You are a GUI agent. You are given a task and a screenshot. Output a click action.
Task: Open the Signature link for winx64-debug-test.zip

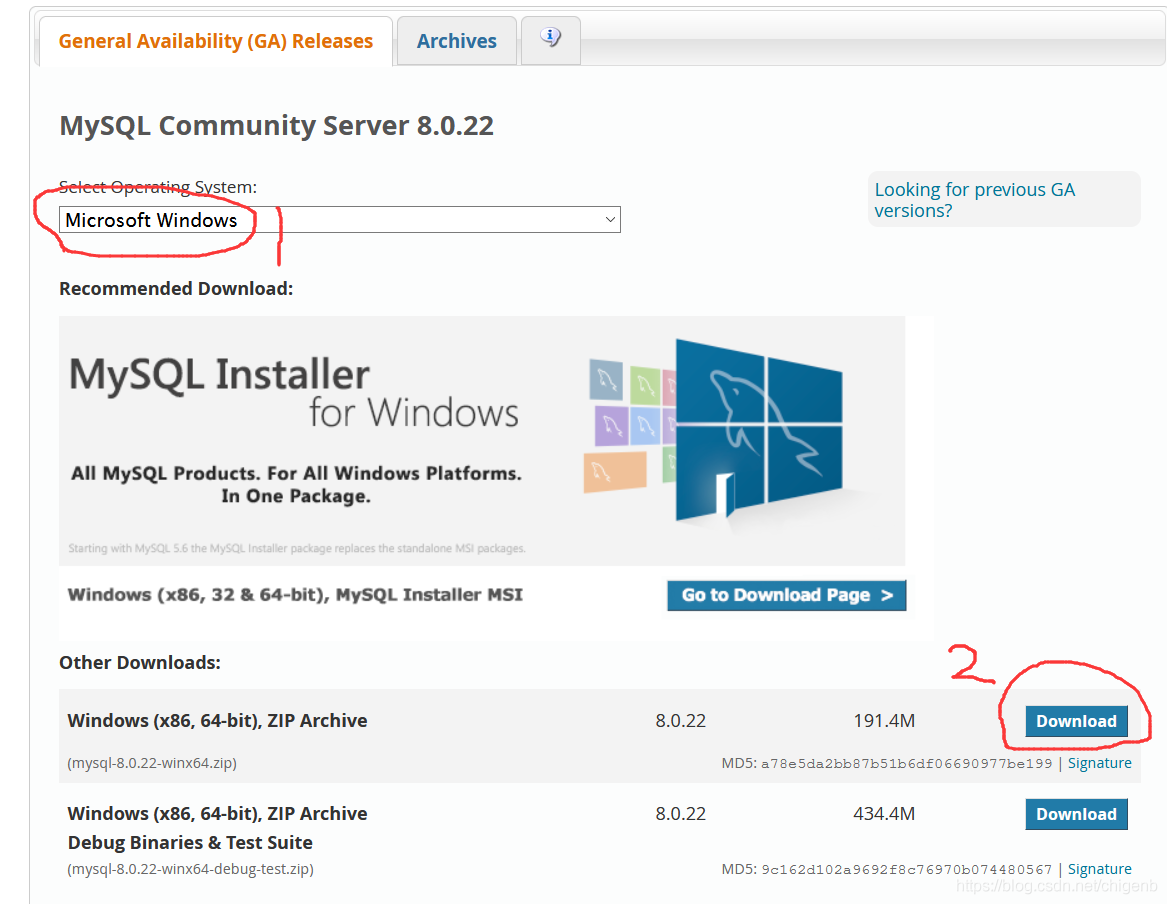1099,869
